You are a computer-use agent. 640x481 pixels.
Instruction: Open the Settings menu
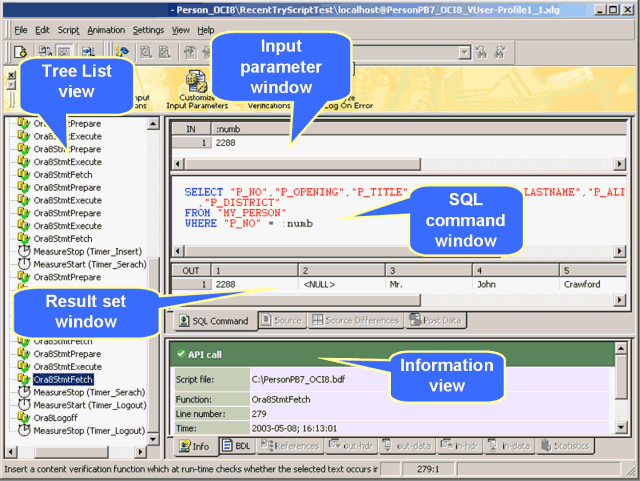click(148, 30)
